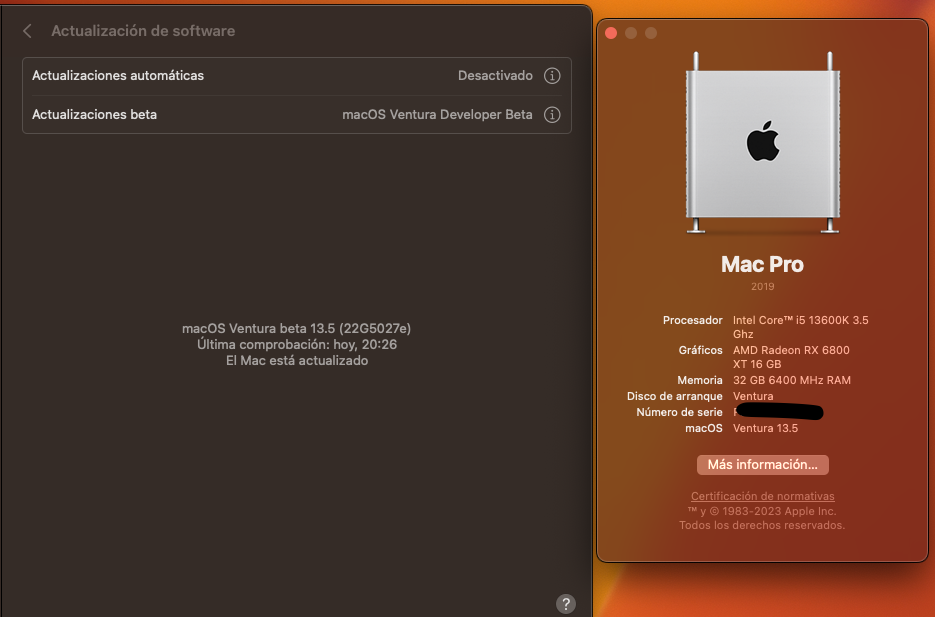Click the Número de serie label
935x617 pixels.
pos(679,413)
